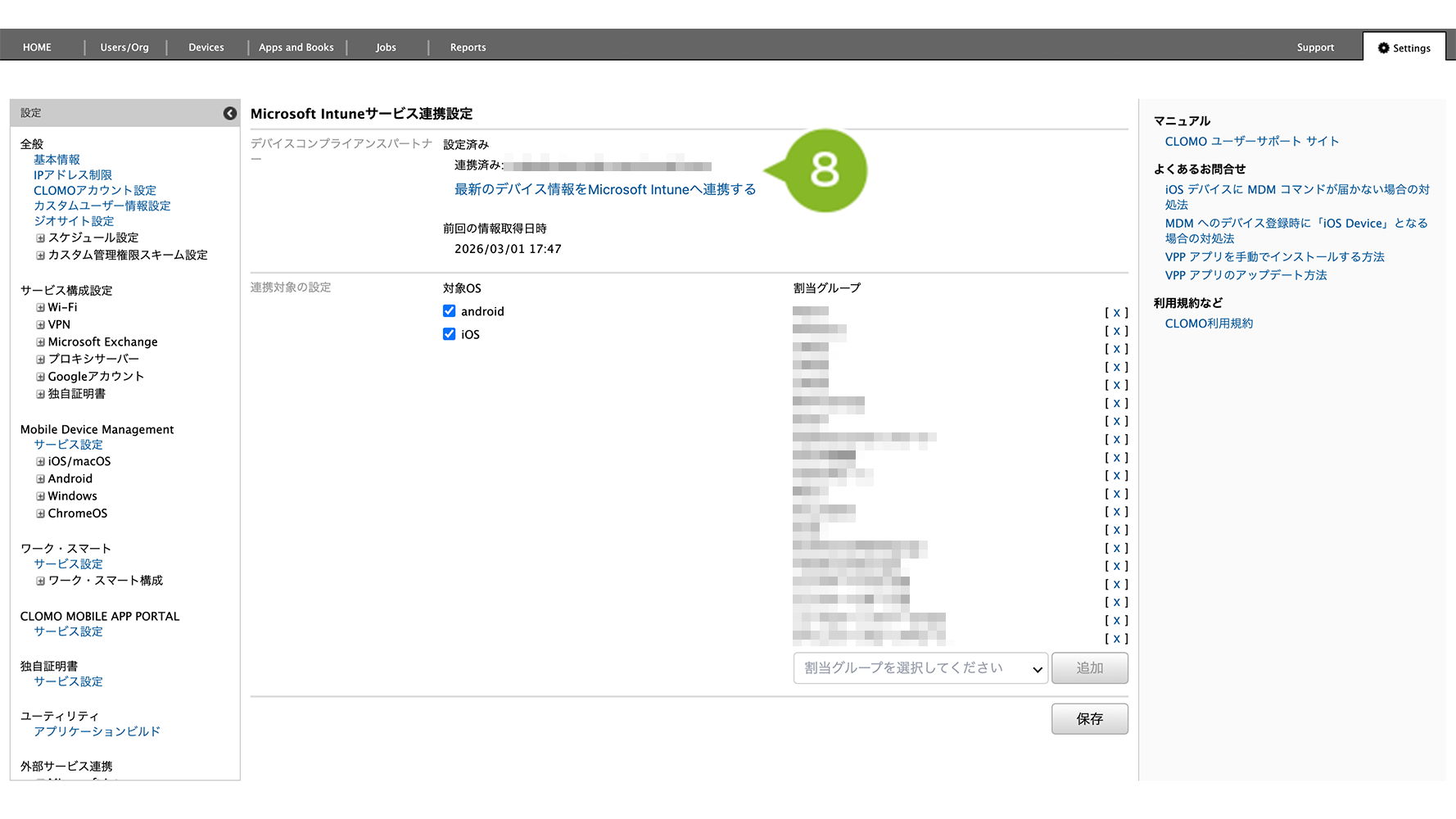Expand the iOS/macOS settings tree
The height and width of the screenshot is (819, 1456).
40,462
